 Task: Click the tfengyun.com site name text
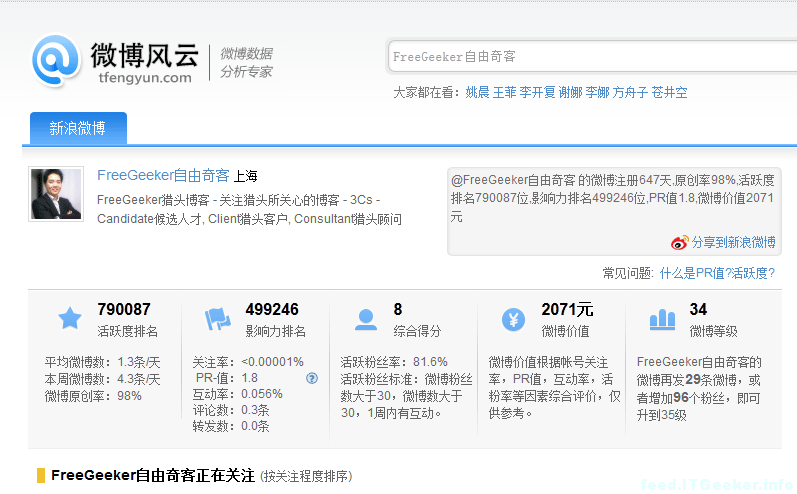145,78
